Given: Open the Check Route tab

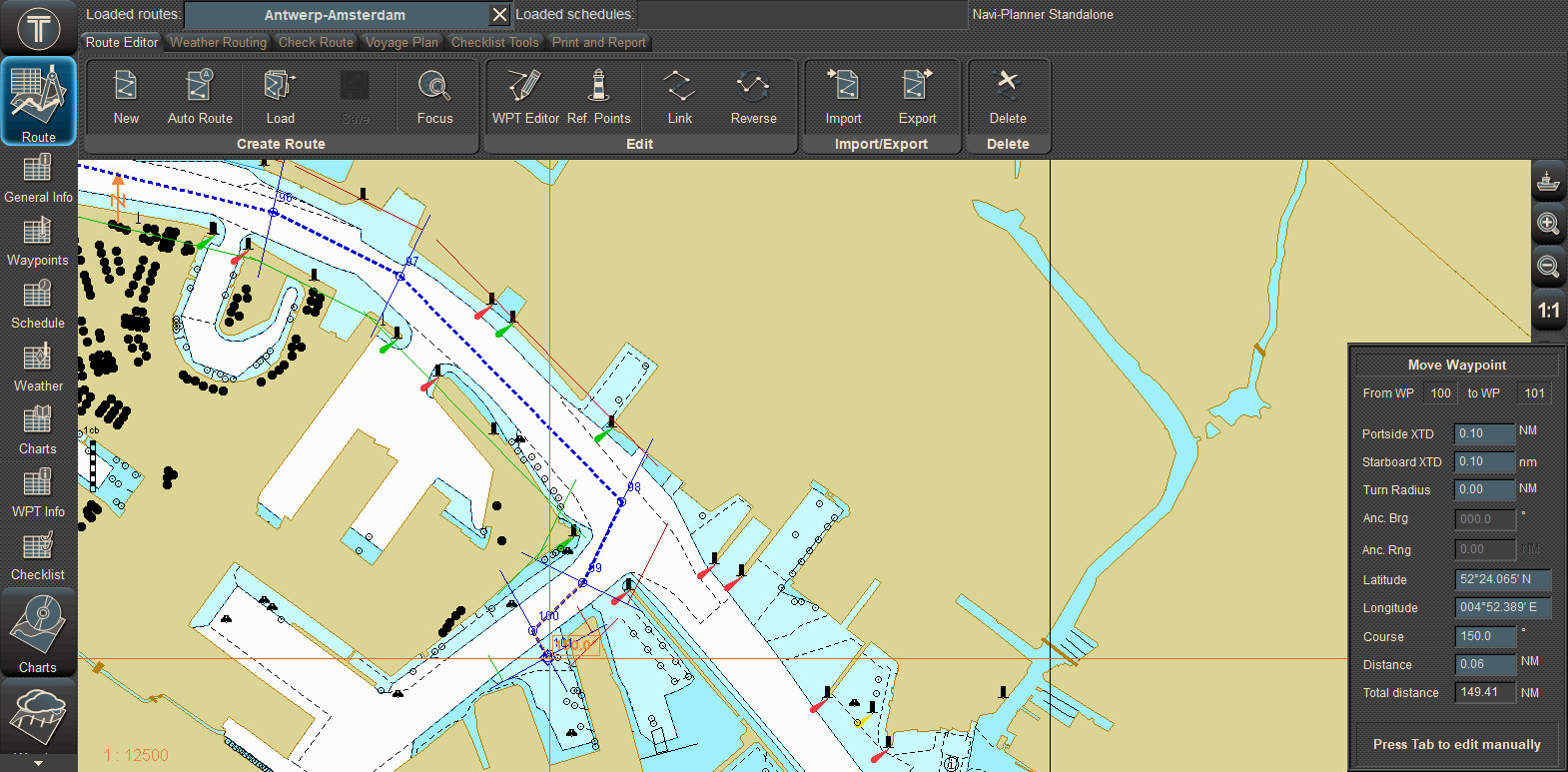Looking at the screenshot, I should [316, 42].
